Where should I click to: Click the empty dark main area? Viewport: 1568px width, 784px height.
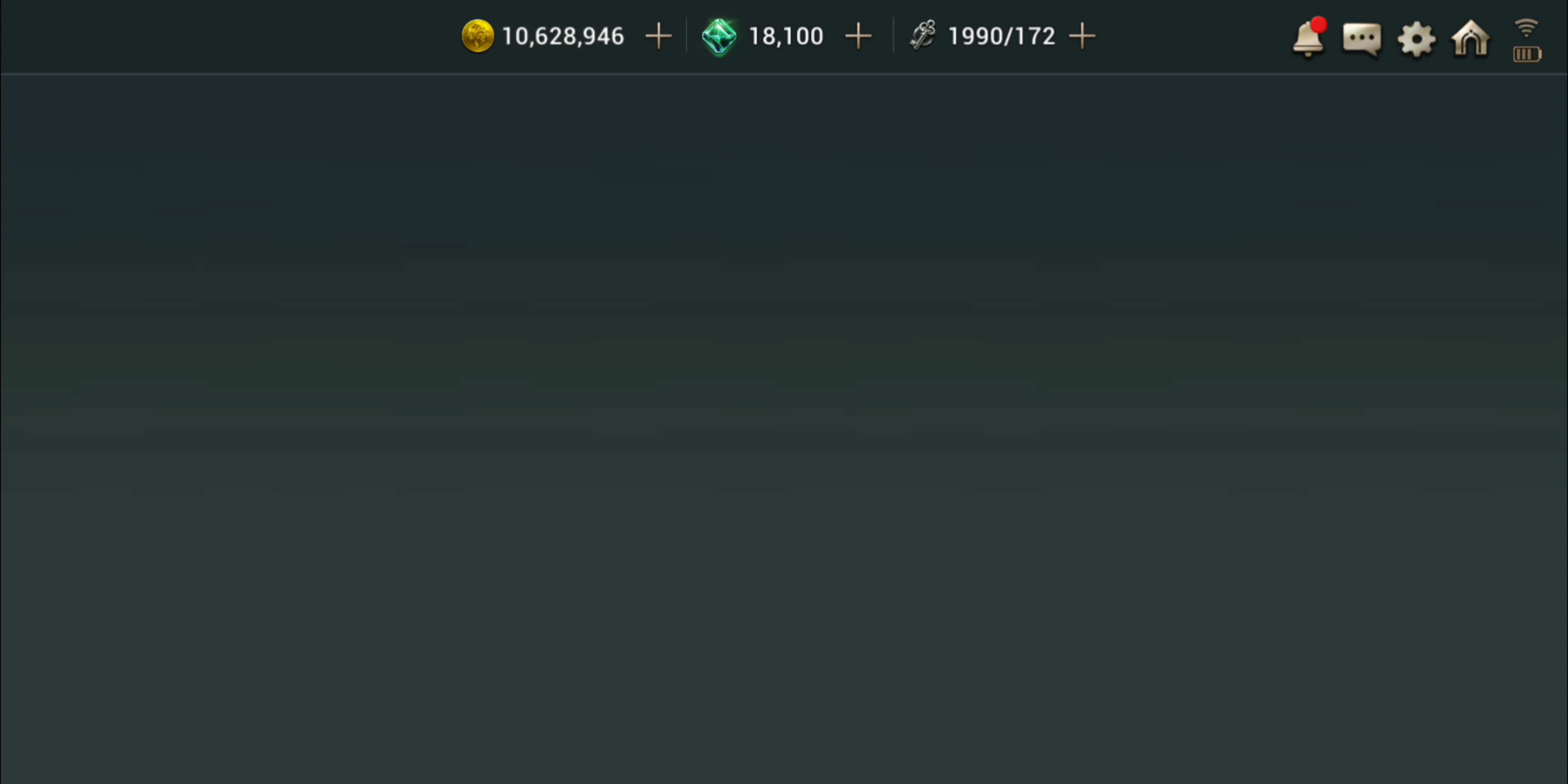[x=784, y=428]
